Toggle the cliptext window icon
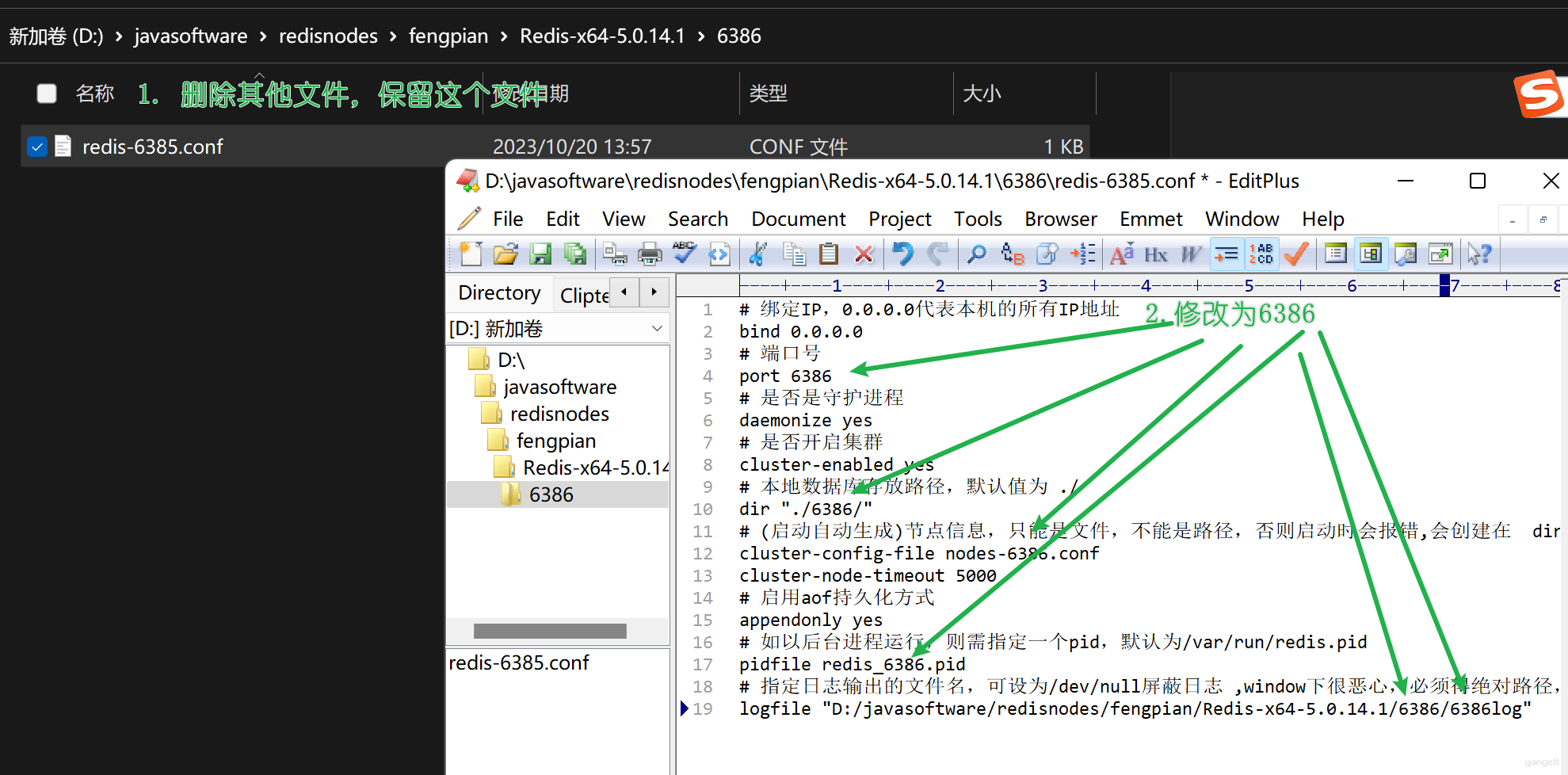This screenshot has height=775, width=1568. (1336, 254)
